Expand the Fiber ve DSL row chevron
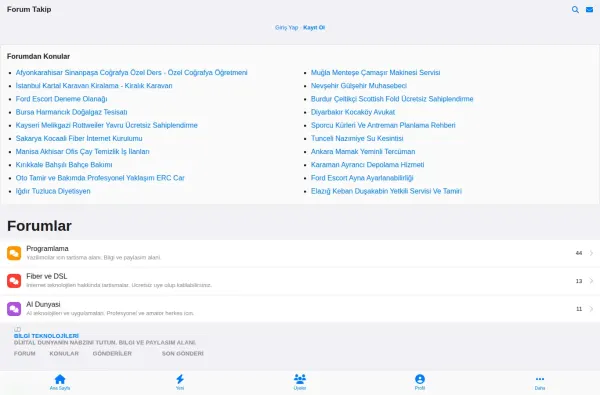Screen dimensions: 600x395 [x=591, y=281]
